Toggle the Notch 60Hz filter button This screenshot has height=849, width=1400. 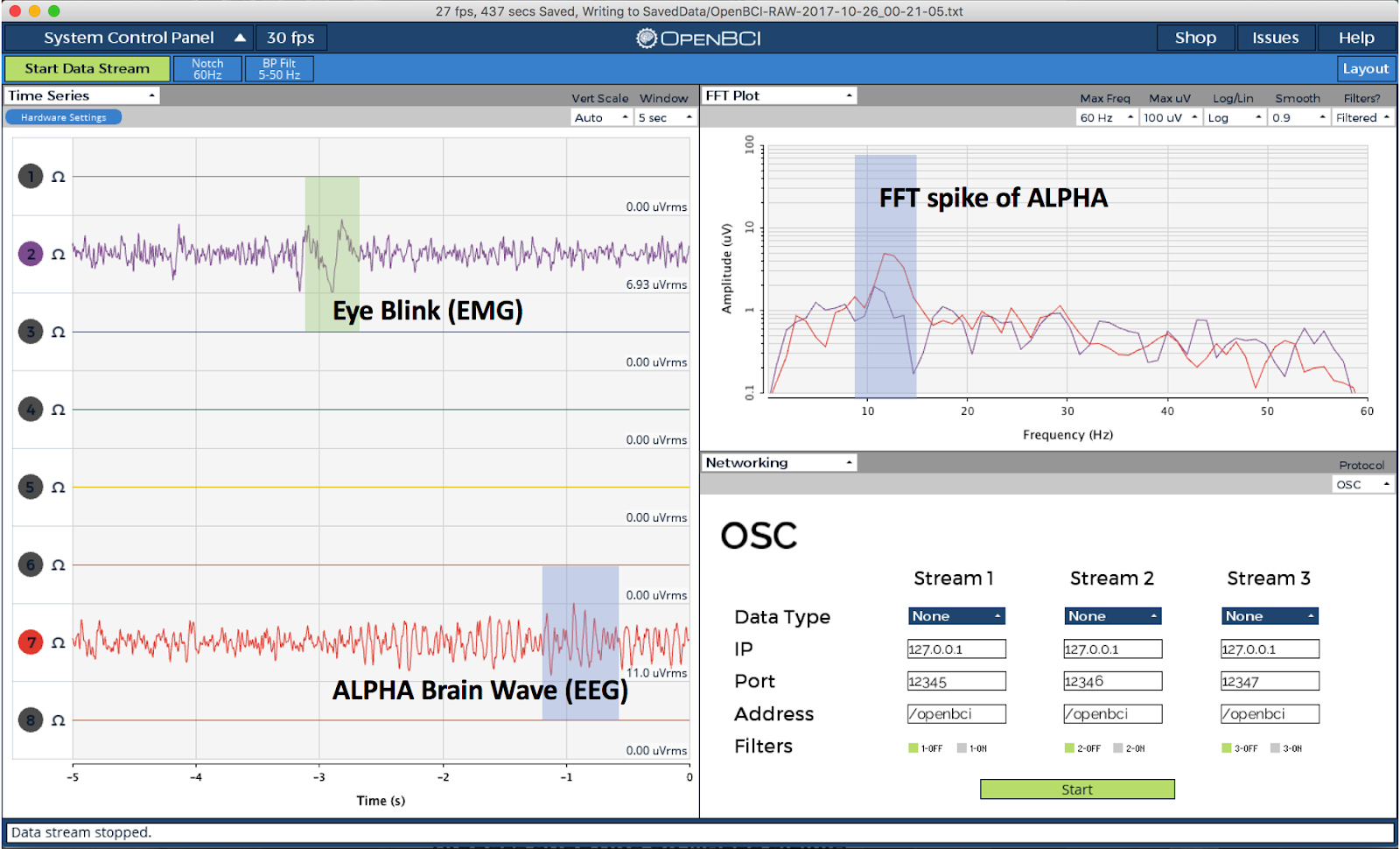[x=207, y=69]
